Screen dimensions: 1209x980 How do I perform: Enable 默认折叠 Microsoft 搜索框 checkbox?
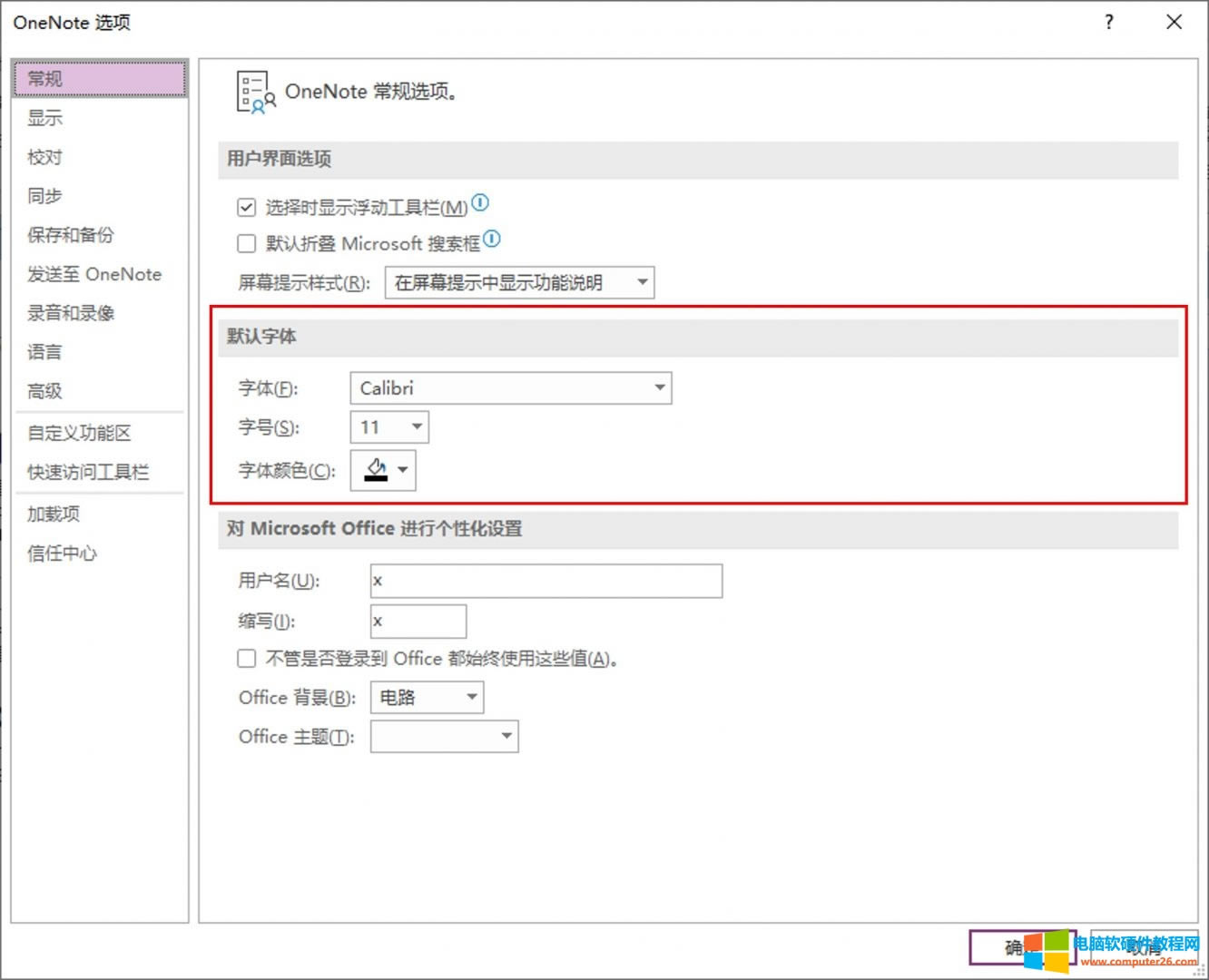[x=246, y=243]
